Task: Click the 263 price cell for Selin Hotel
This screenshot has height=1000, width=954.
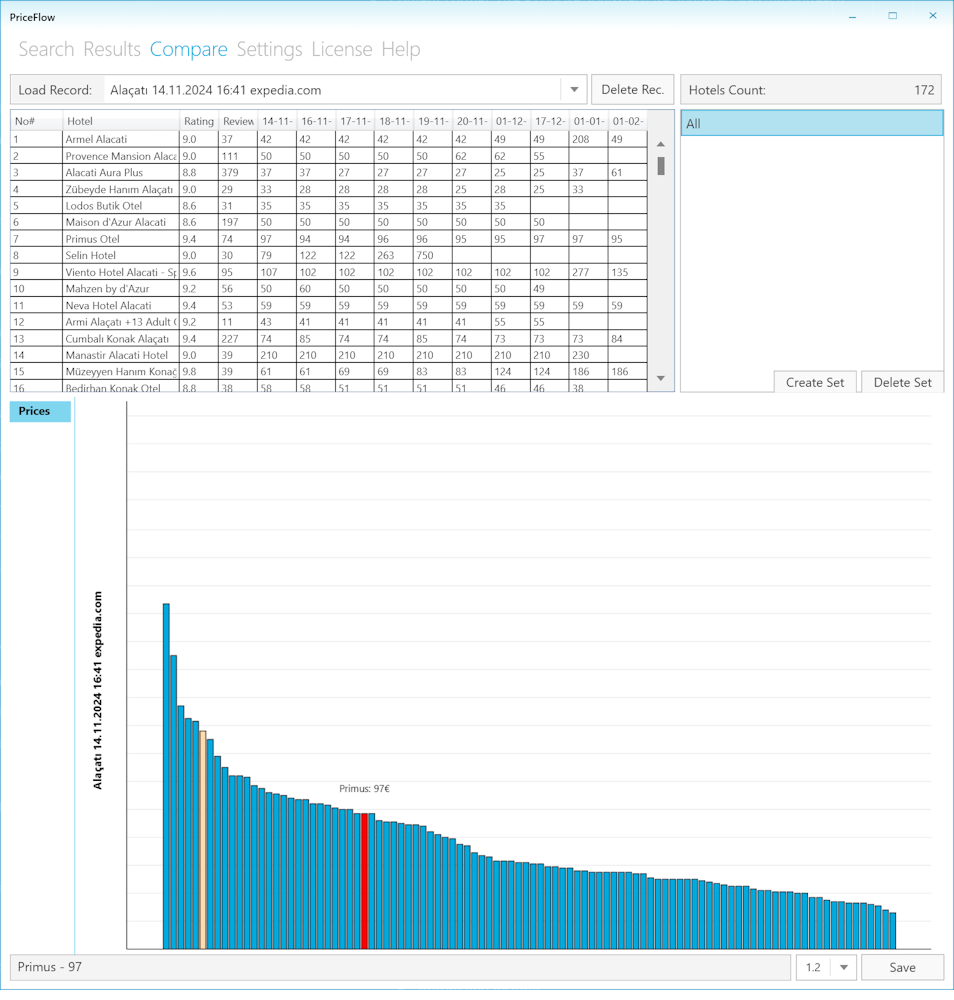Action: (x=393, y=255)
